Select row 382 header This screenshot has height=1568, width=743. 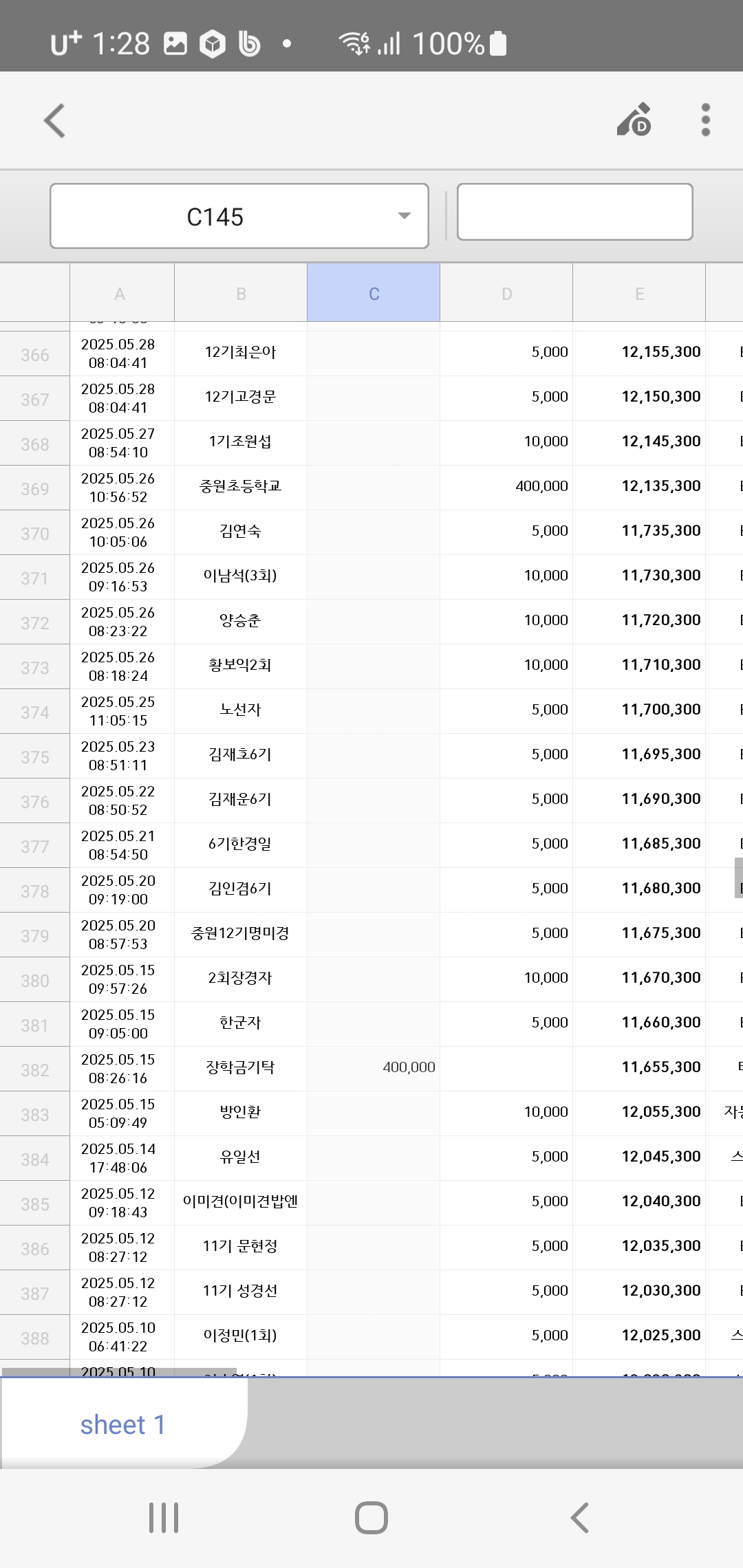point(34,1069)
